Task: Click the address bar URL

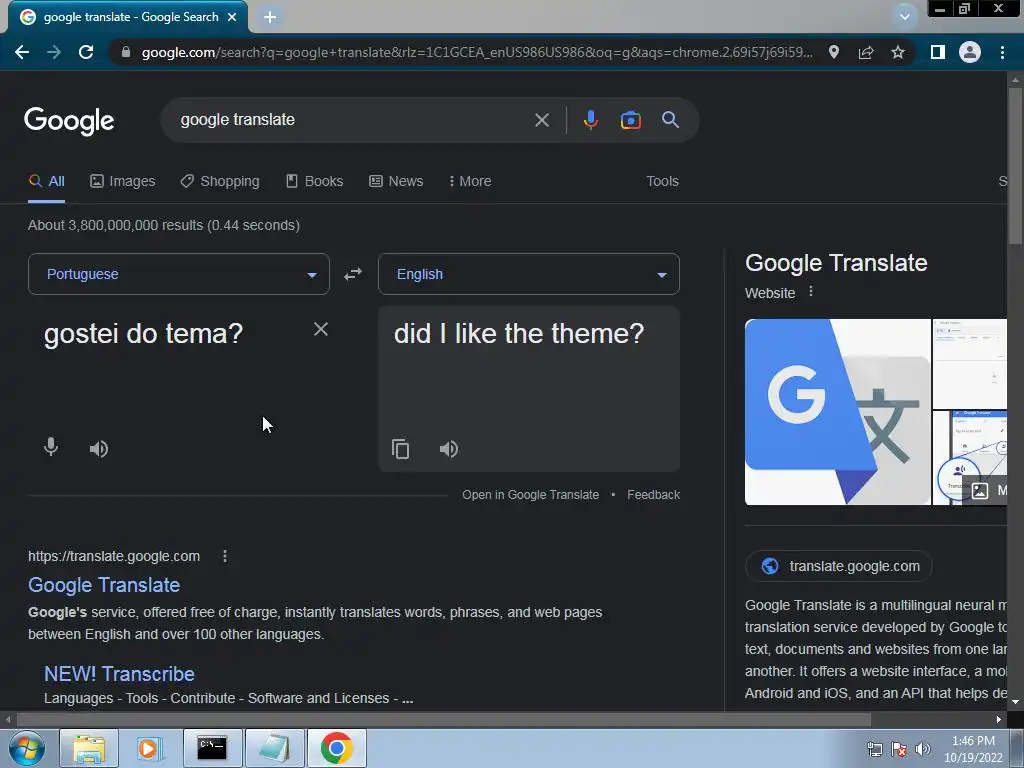Action: [477, 52]
